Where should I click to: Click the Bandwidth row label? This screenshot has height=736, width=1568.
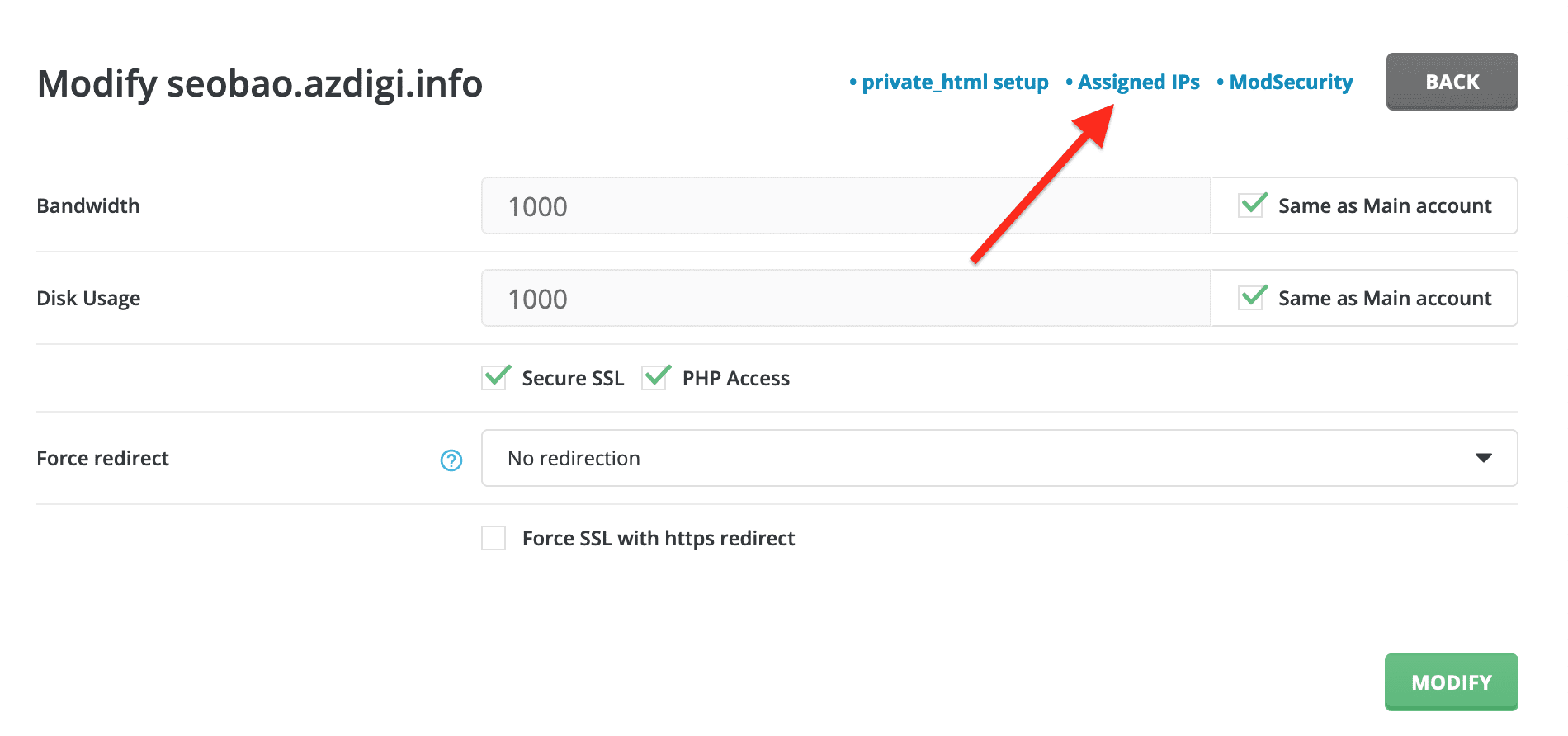(88, 206)
